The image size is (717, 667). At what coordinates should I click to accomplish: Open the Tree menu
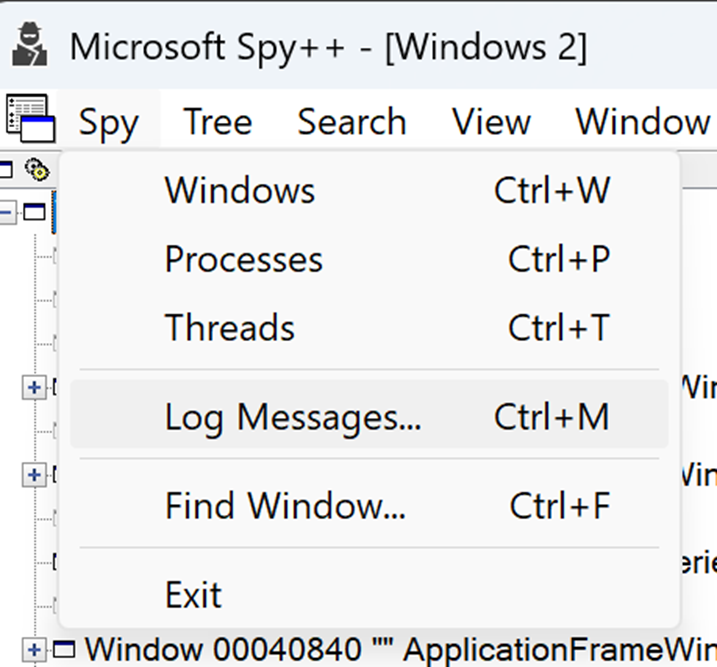point(217,122)
